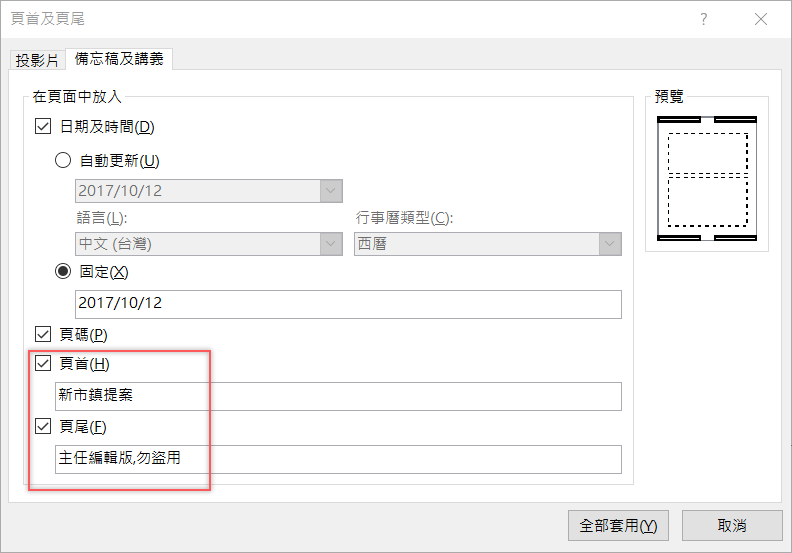Disable the 頁首 checkbox

tap(43, 363)
